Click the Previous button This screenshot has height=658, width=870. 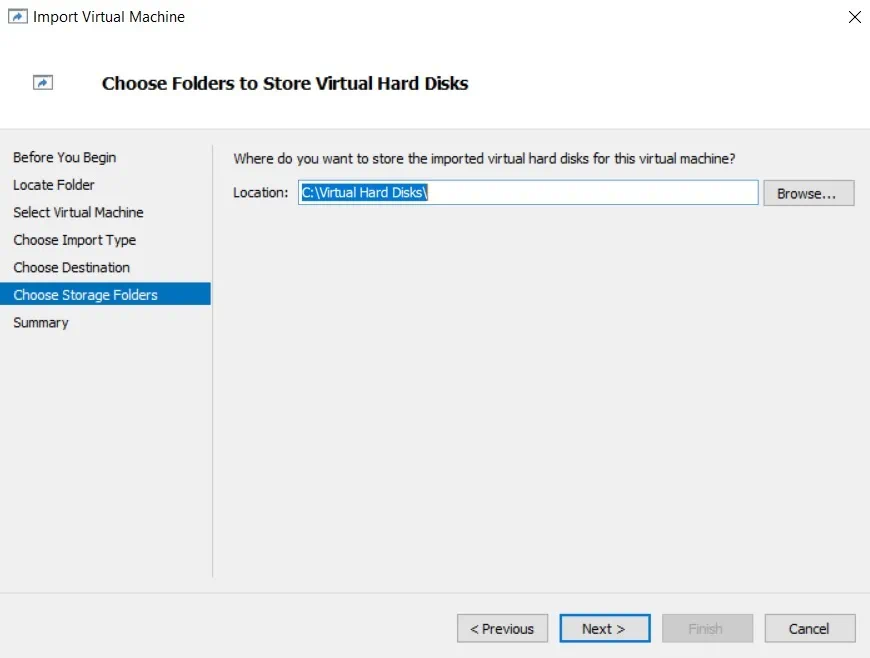[502, 629]
